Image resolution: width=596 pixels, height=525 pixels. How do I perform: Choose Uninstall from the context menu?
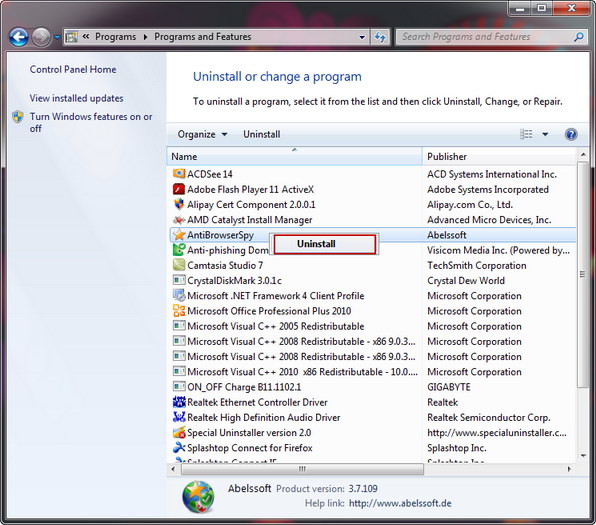(325, 244)
